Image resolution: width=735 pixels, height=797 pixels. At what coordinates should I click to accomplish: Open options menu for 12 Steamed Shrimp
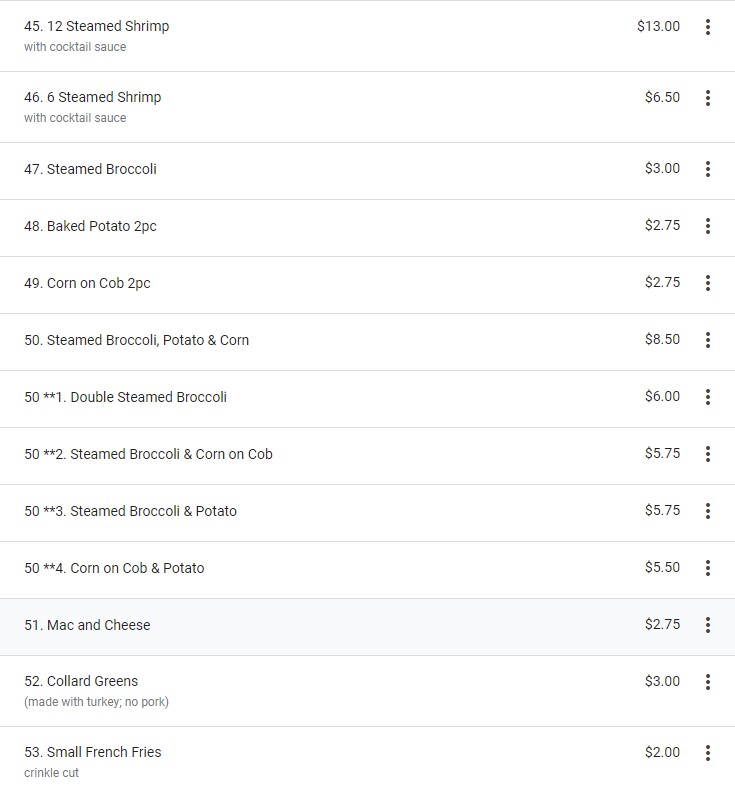click(708, 27)
